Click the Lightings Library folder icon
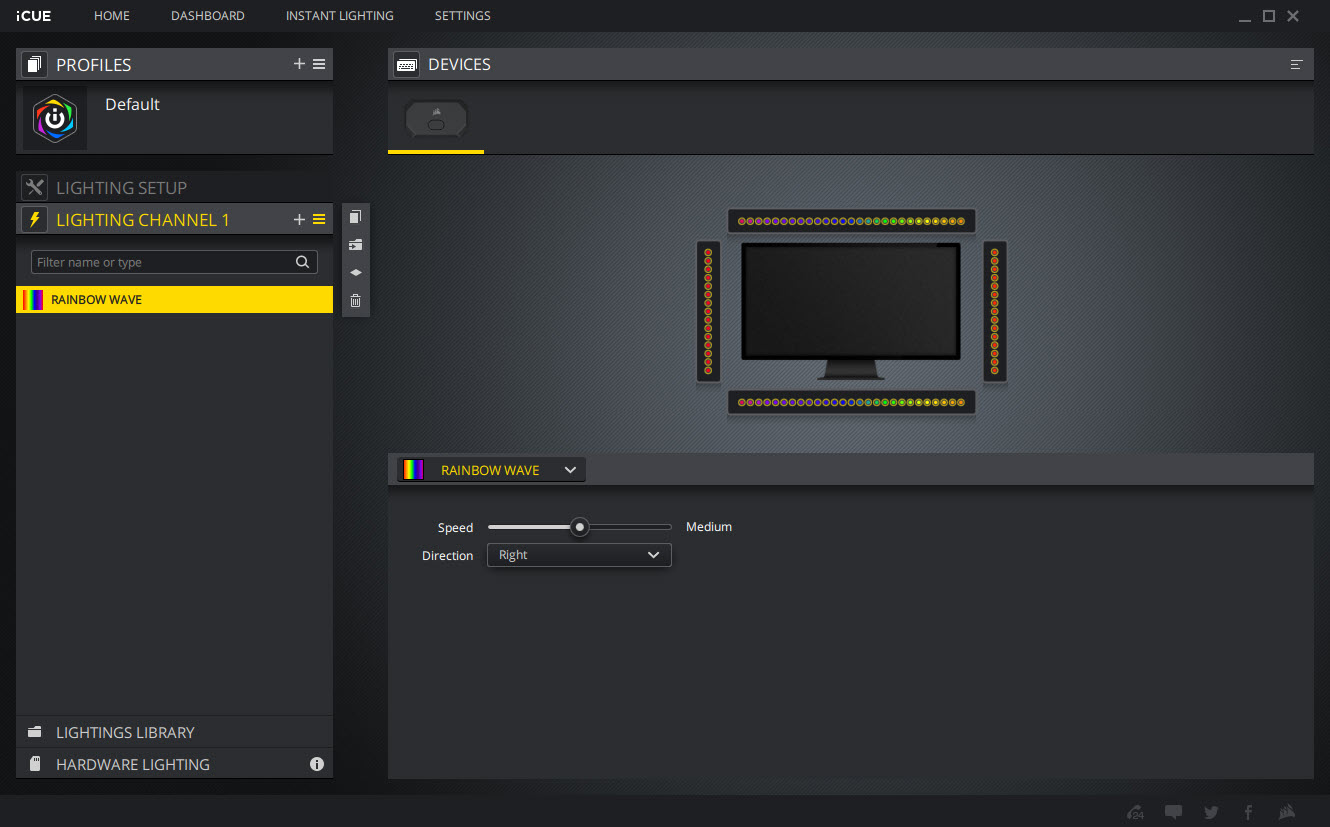Viewport: 1330px width, 827px height. click(x=35, y=732)
